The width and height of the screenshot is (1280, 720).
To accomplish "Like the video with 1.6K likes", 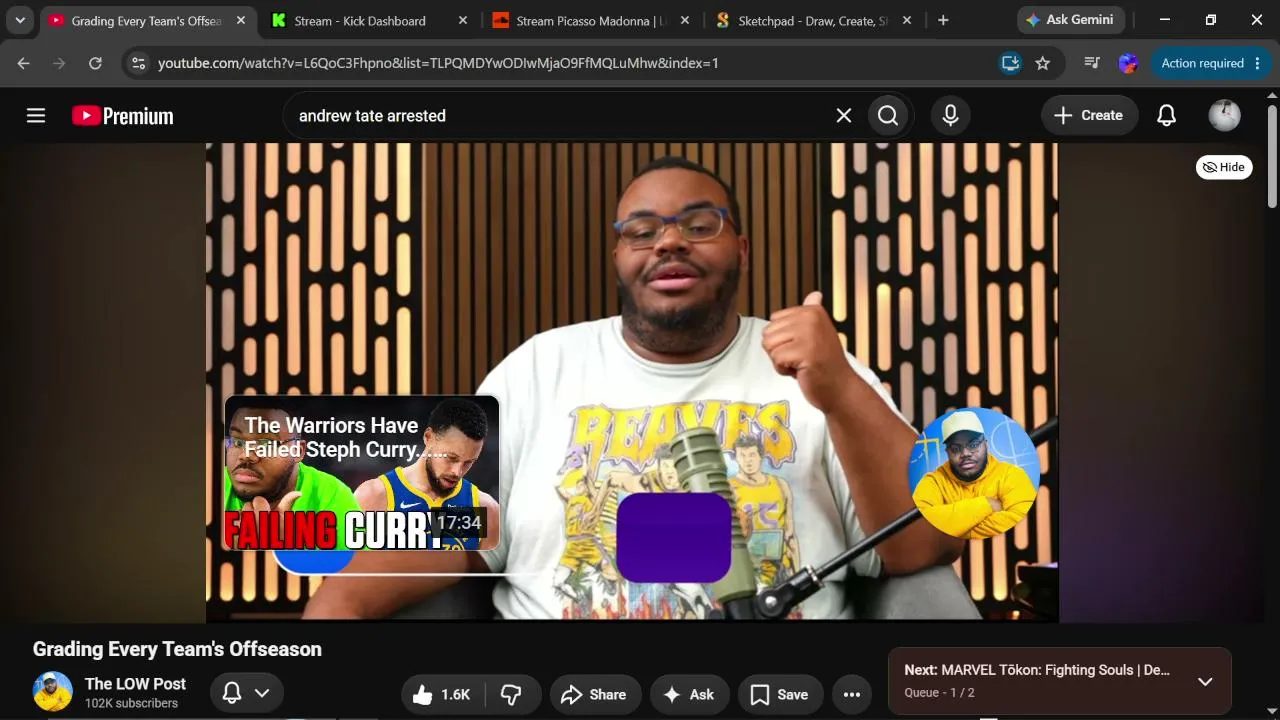I will point(442,695).
